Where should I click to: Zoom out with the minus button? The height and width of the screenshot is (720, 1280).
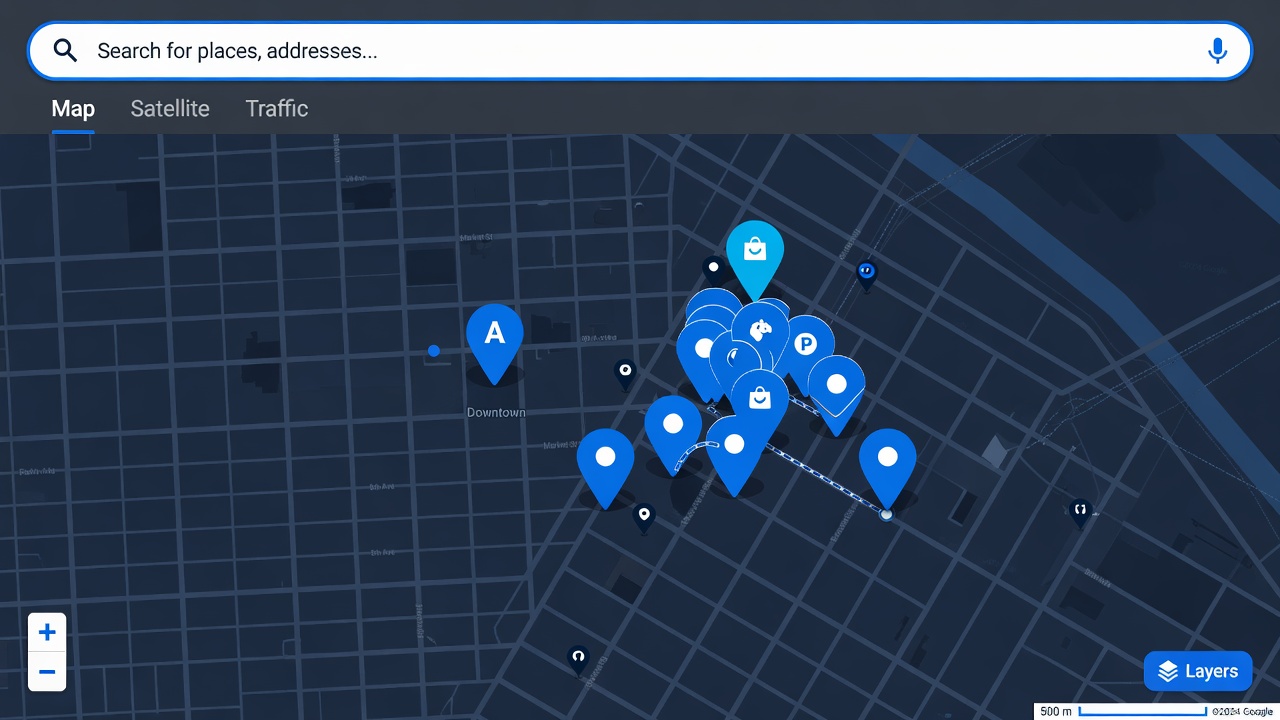47,672
